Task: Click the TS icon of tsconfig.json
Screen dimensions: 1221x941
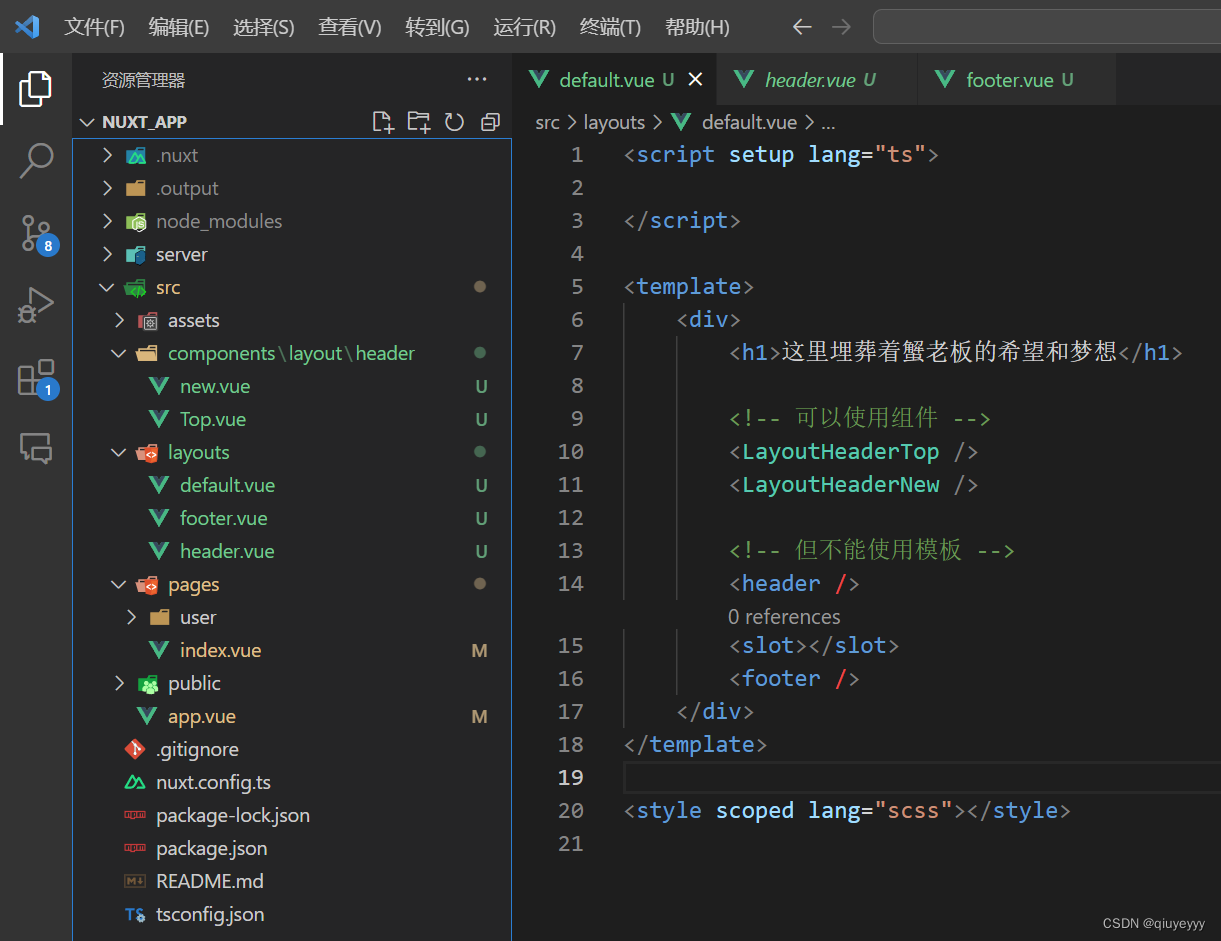Action: [x=135, y=915]
